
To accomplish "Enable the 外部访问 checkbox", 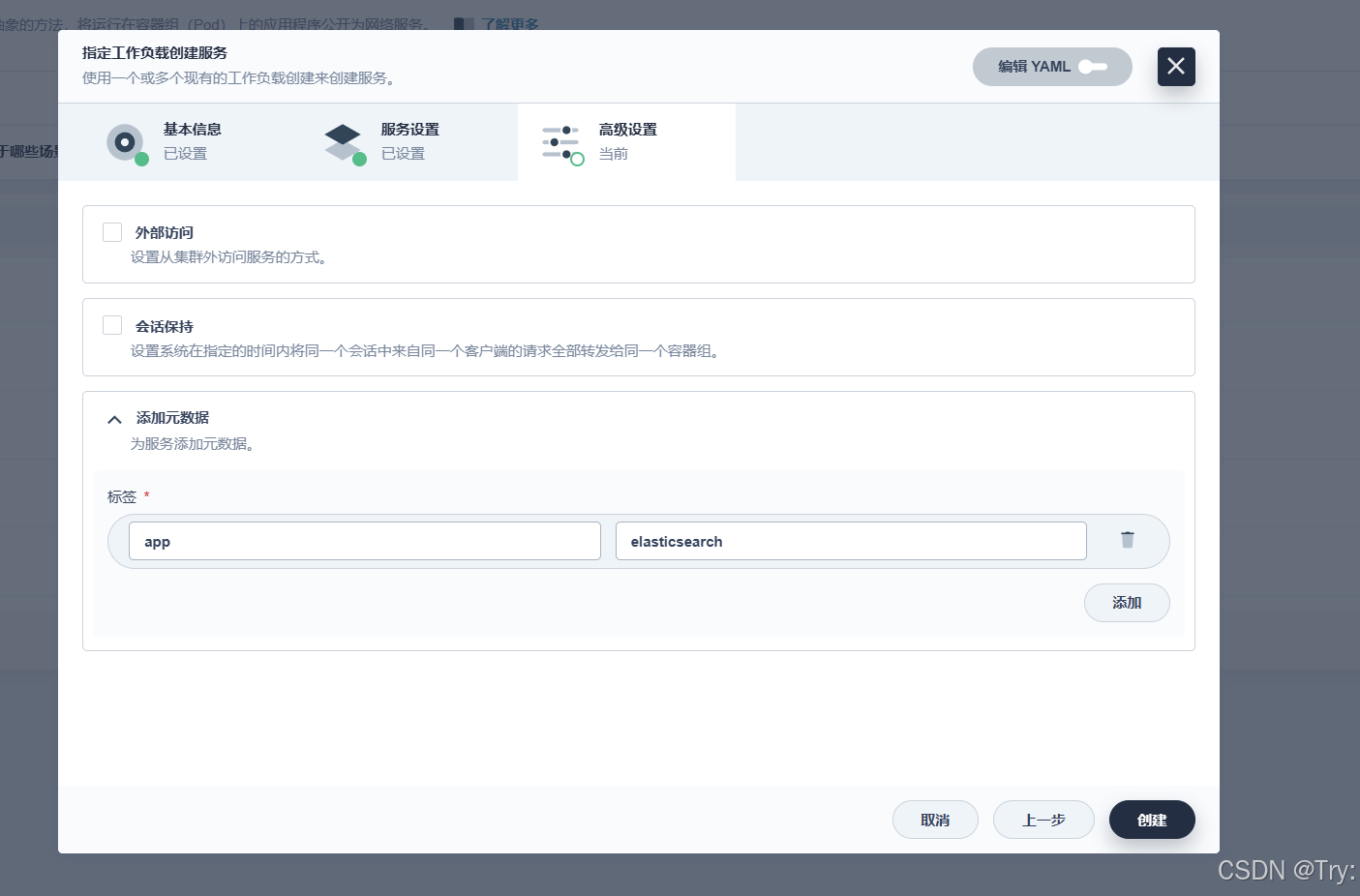I will pos(112,232).
